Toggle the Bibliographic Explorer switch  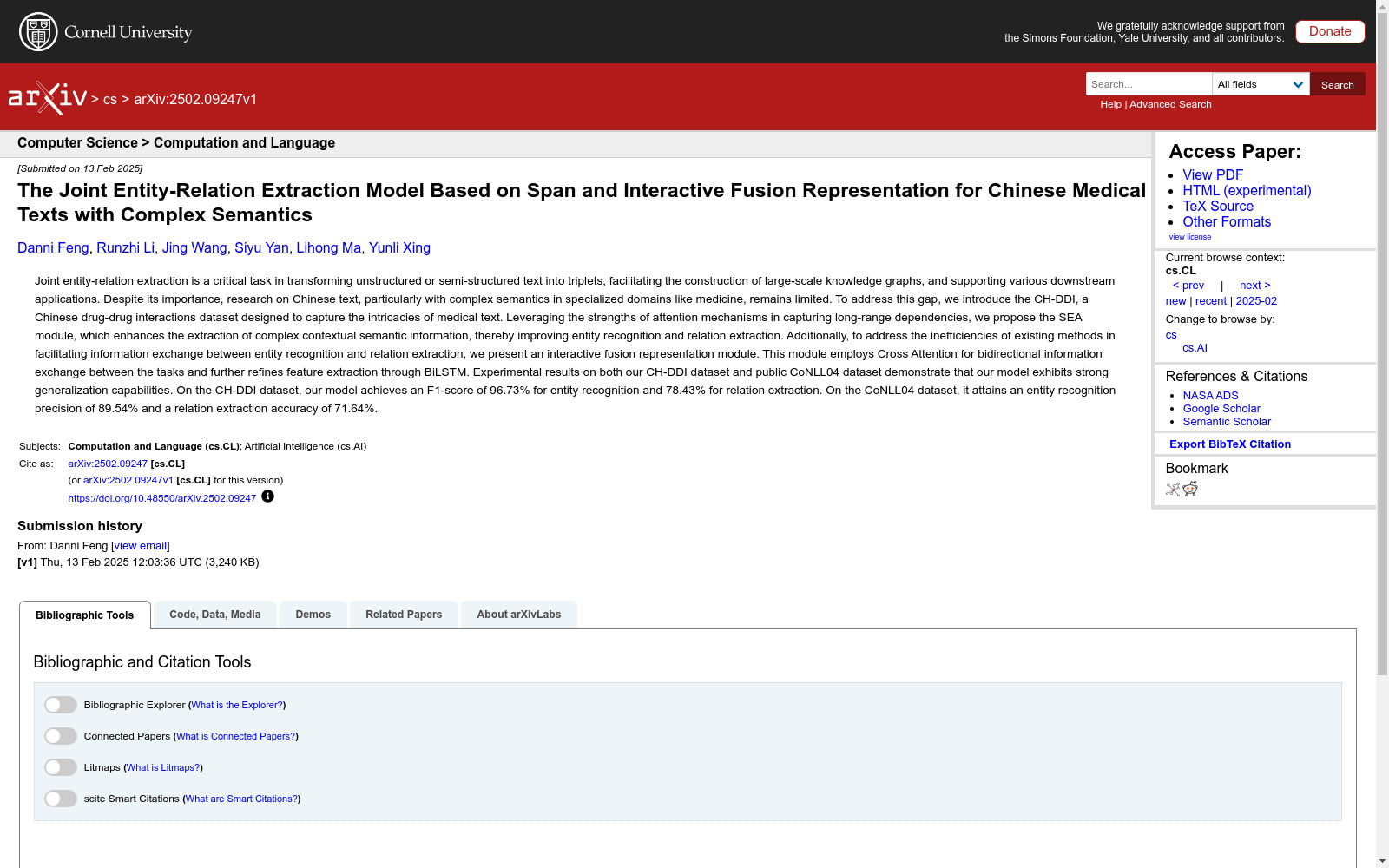61,705
